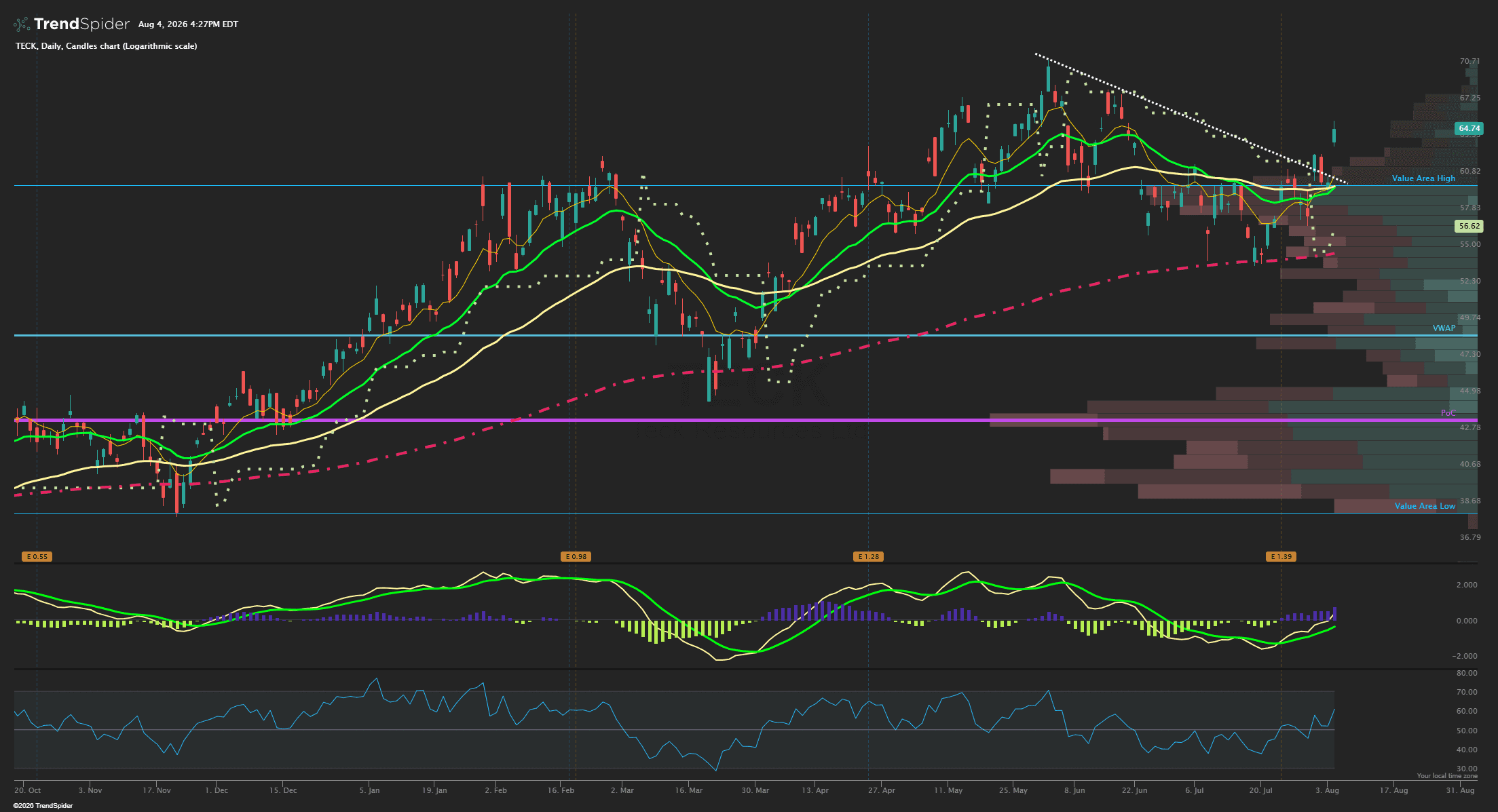Open the E 1.28 earnings marker

868,557
